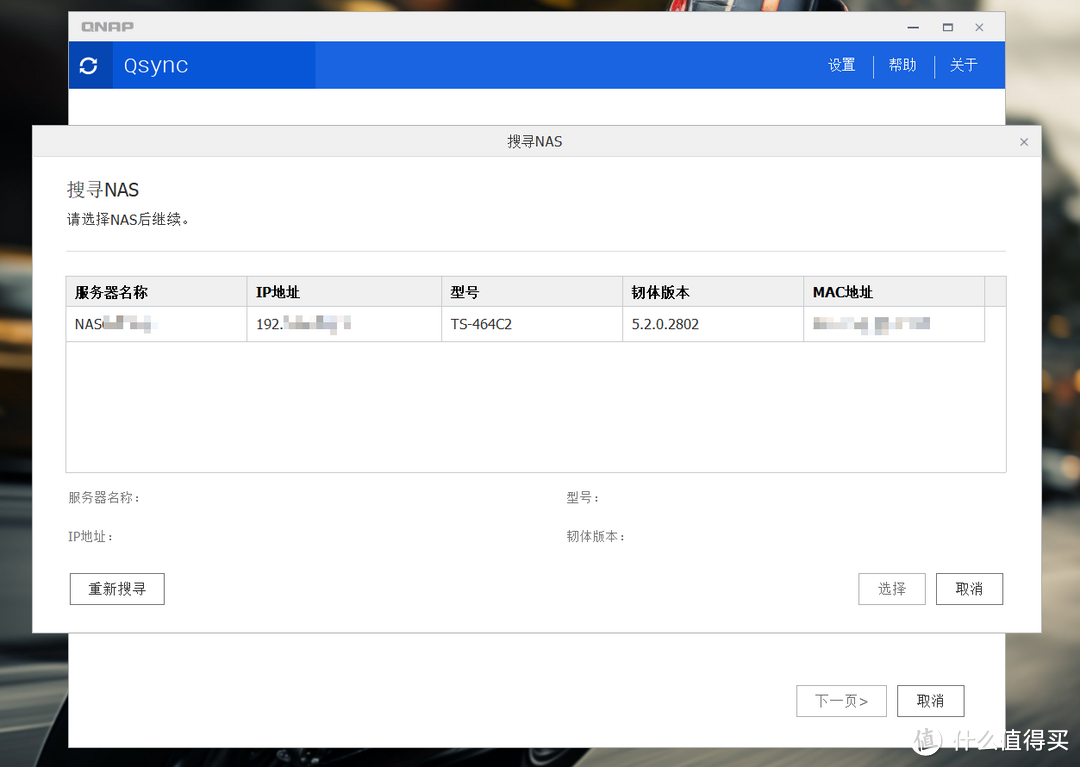Screen dimensions: 1080x767
Task: Open the 关于 about page
Action: (x=963, y=64)
